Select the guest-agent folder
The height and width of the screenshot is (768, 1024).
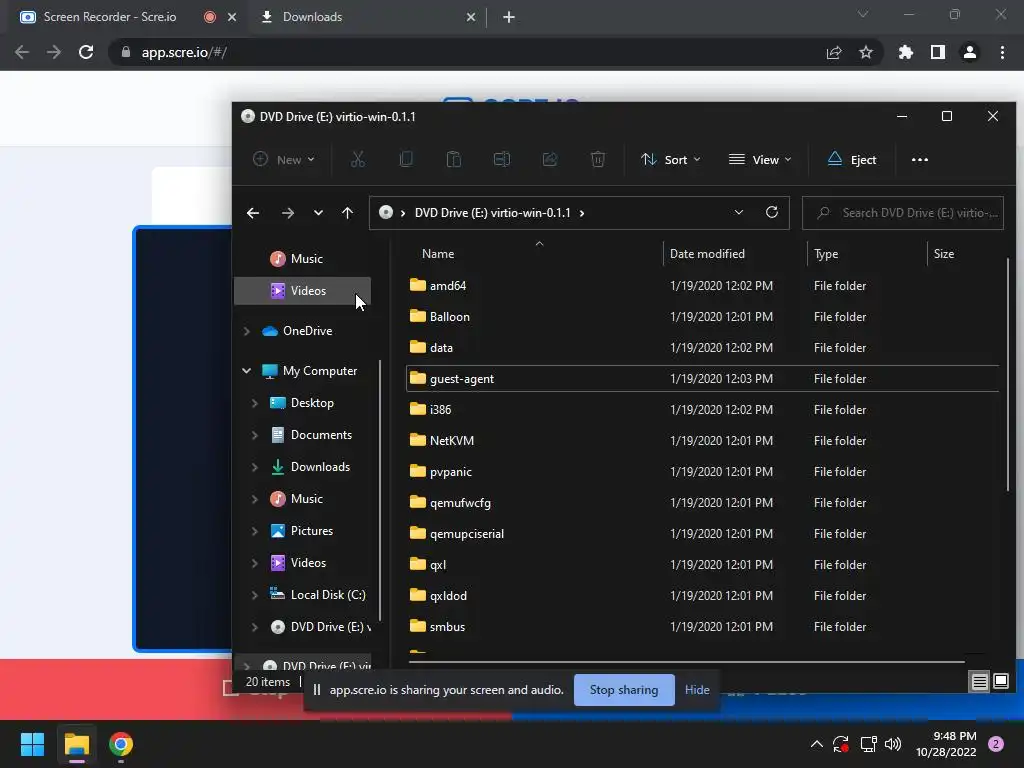point(702,379)
